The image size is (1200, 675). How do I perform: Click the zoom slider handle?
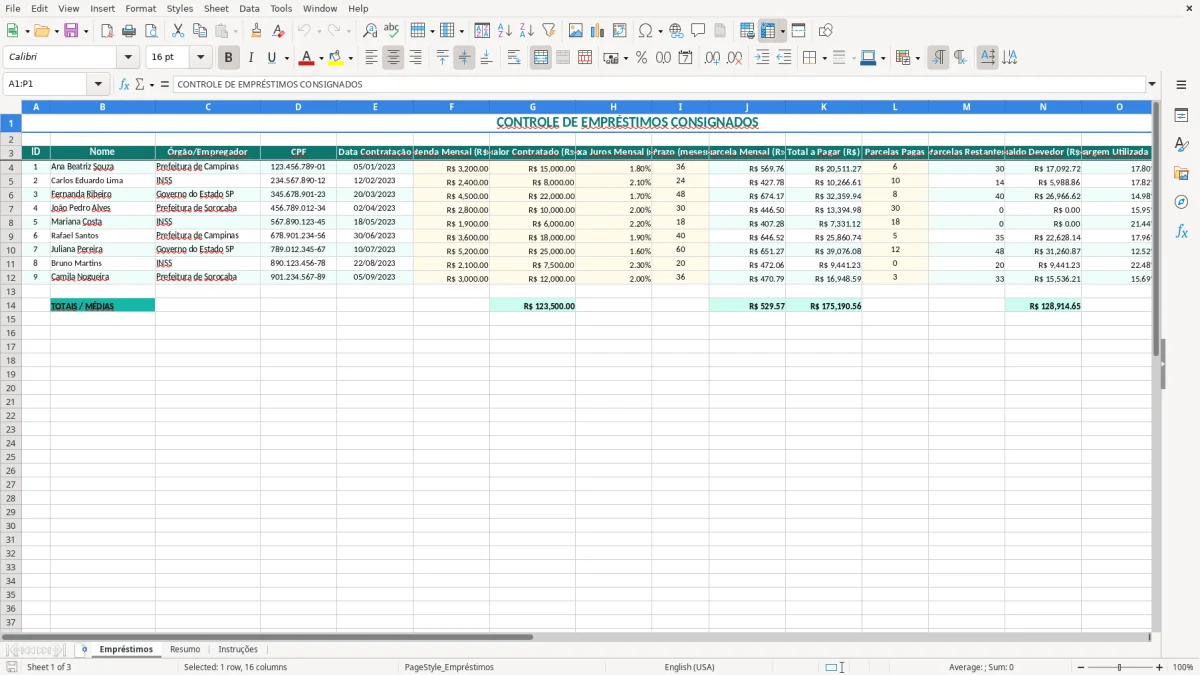(1120, 667)
